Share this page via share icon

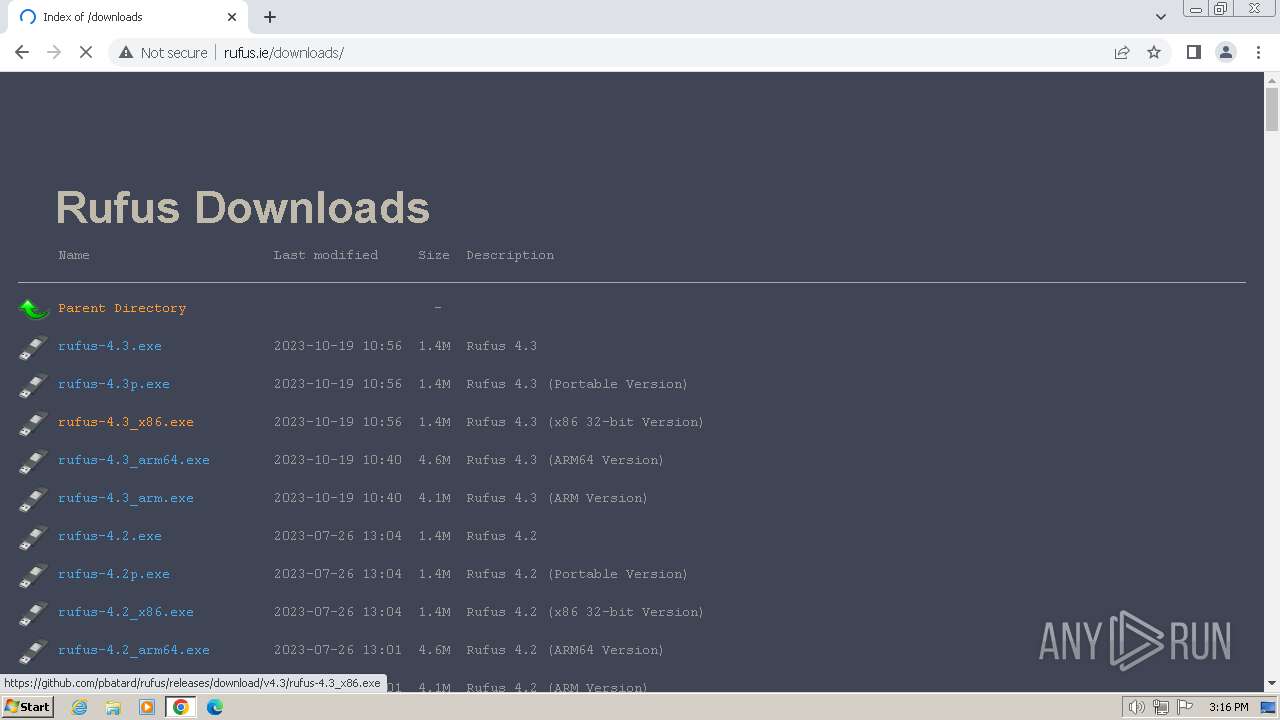(x=1122, y=52)
